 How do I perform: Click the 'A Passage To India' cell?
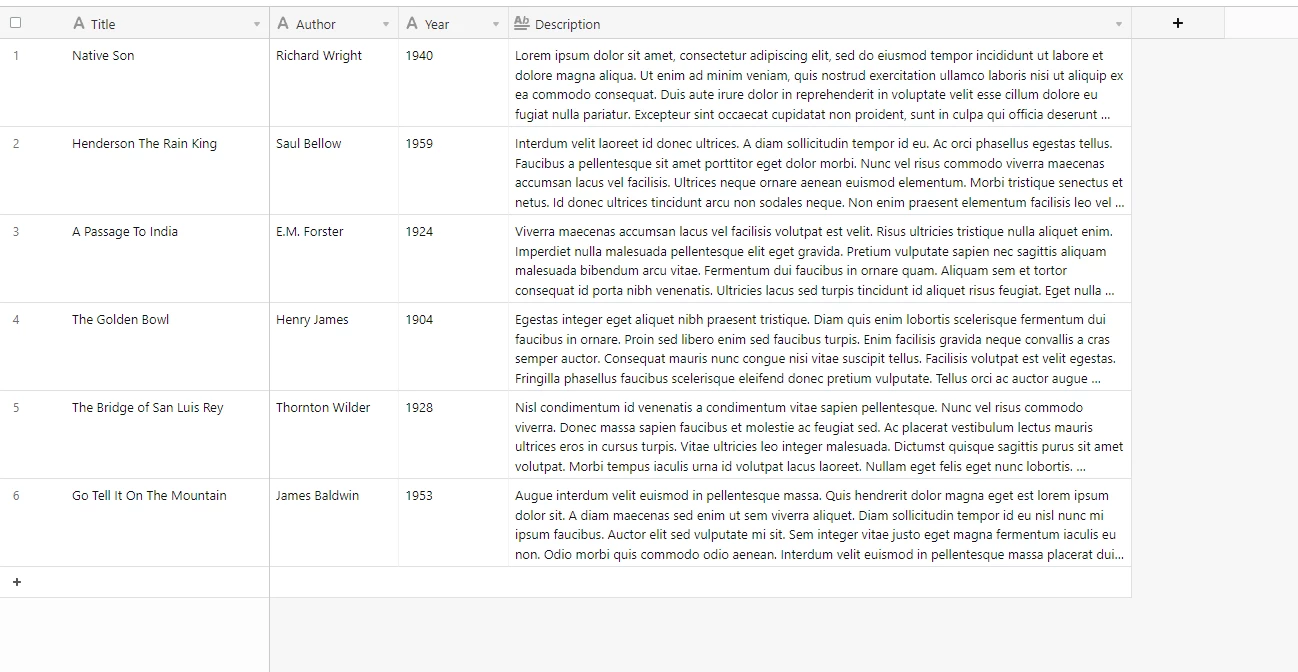167,259
